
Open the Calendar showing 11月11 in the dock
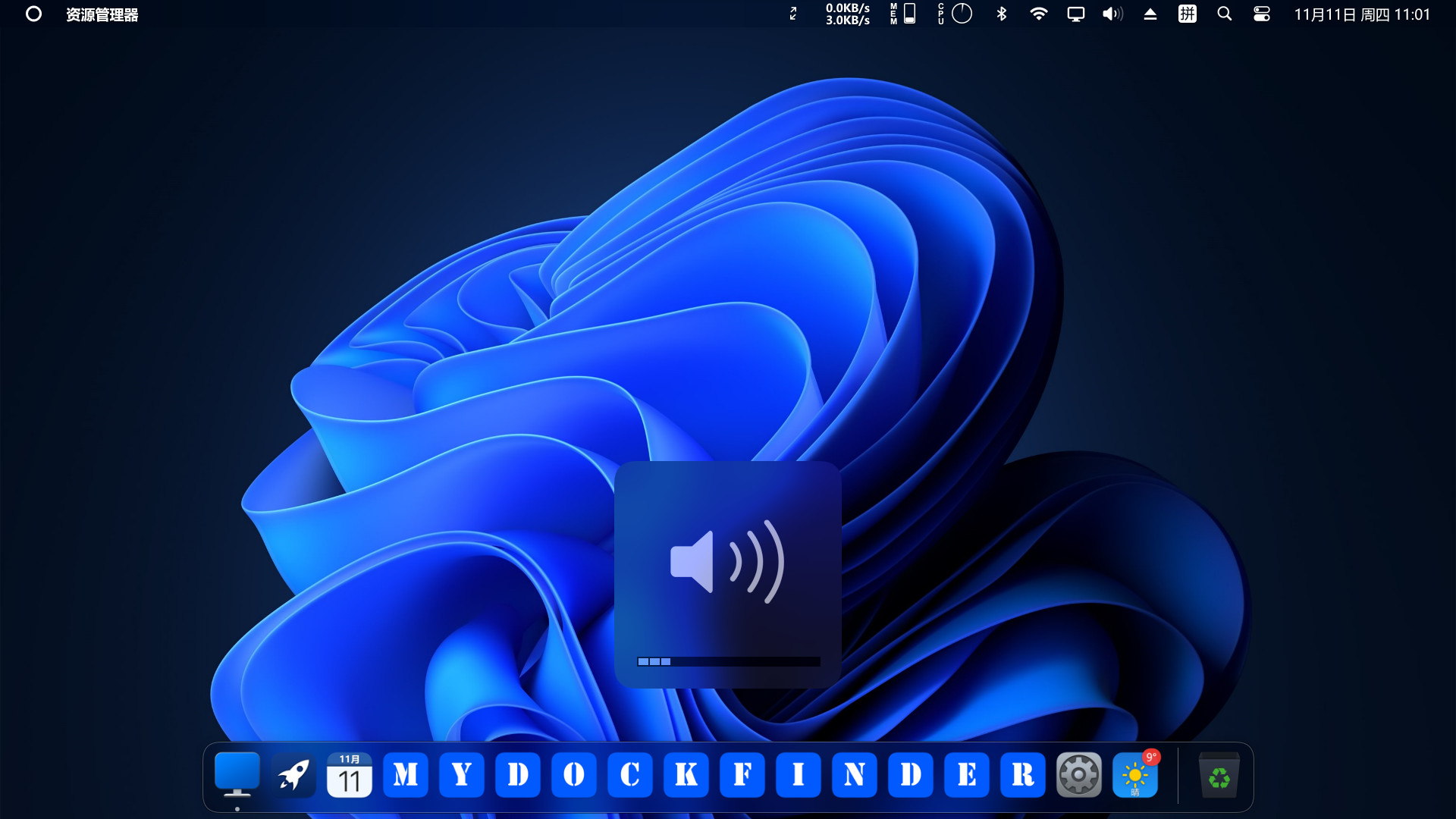coord(350,774)
